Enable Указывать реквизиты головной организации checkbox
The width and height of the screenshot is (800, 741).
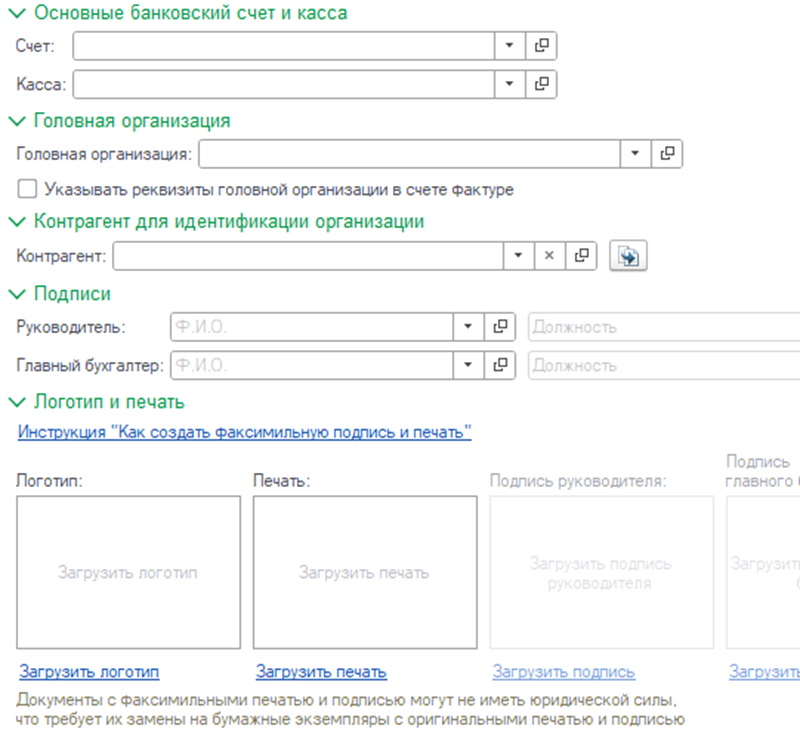click(27, 189)
